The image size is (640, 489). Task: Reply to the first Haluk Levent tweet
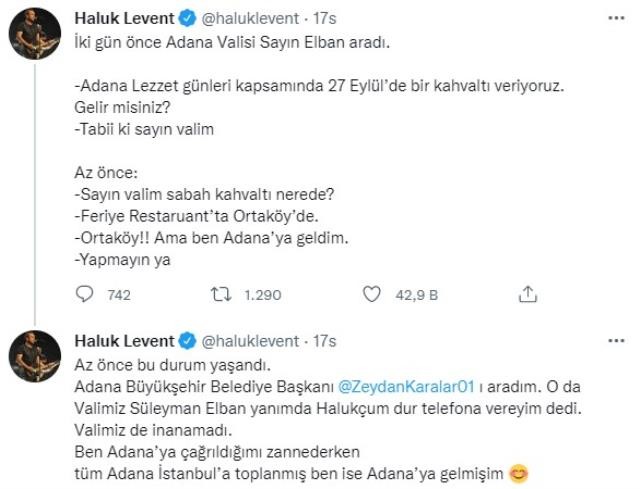(x=86, y=295)
